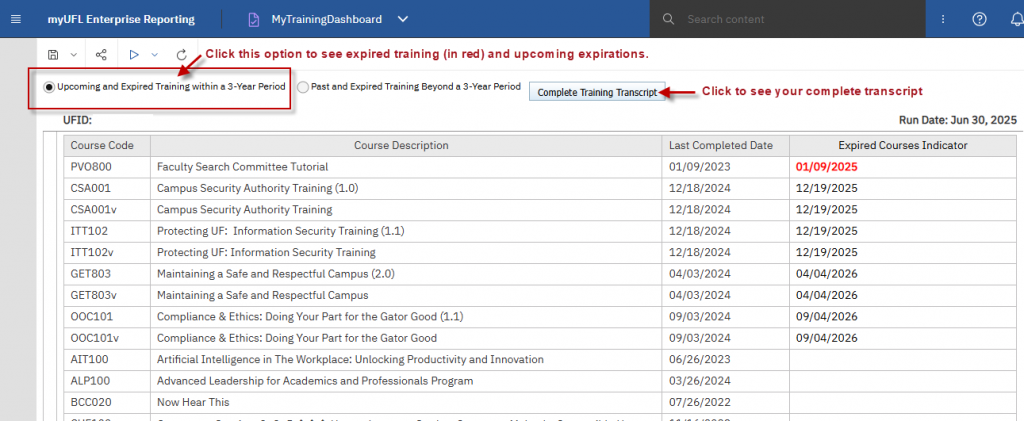Click the Complete Training Transcript button
Viewport: 1024px width, 421px height.
[597, 92]
